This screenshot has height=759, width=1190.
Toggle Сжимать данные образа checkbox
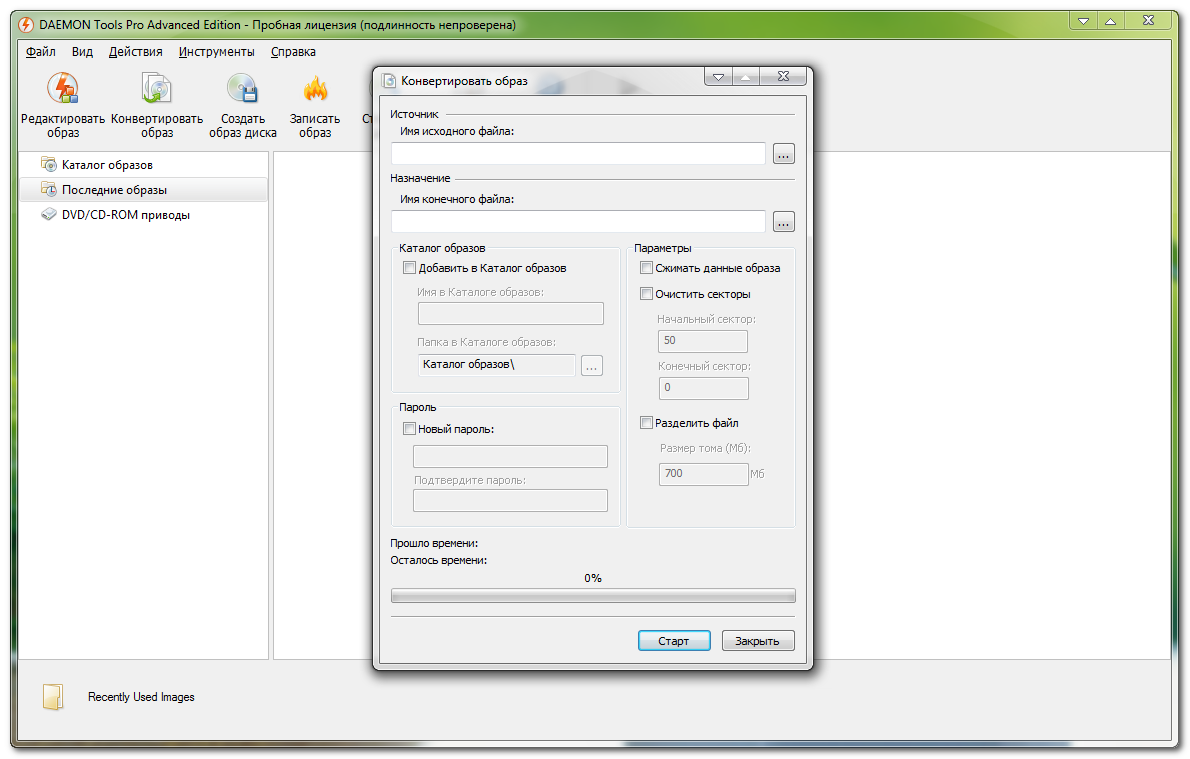click(x=646, y=268)
